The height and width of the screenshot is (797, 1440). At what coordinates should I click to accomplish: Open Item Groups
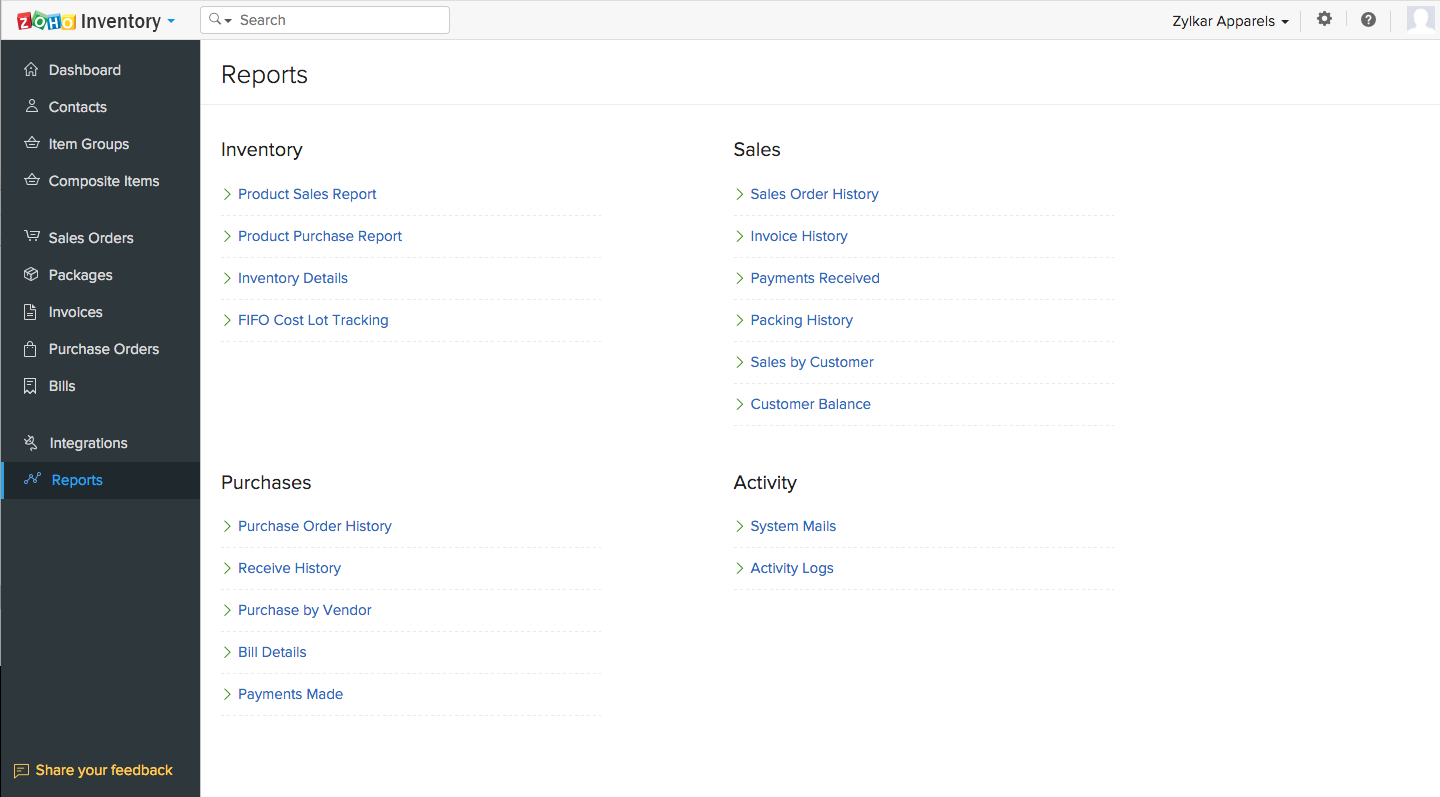coord(89,143)
